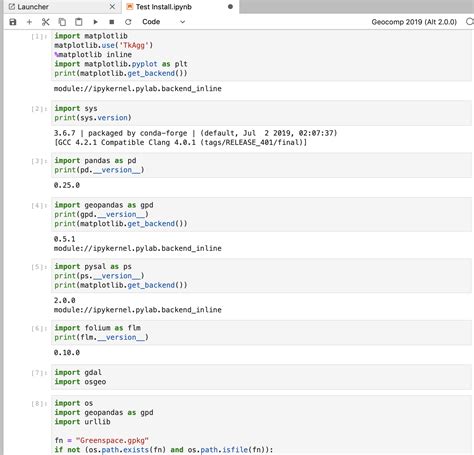The height and width of the screenshot is (455, 474).
Task: Click cell prompt number [1]
Action: pyautogui.click(x=39, y=36)
